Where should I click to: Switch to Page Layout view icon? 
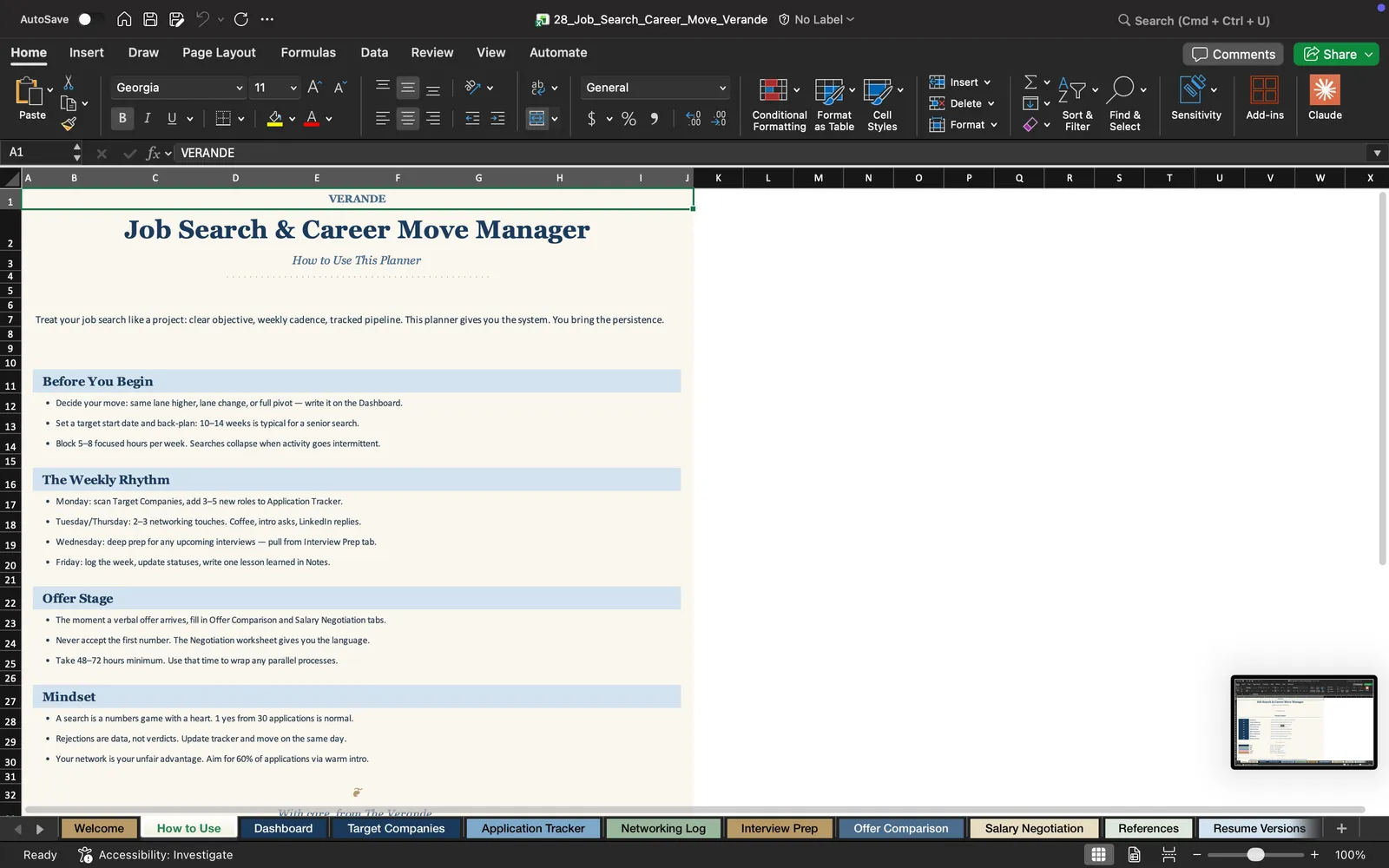click(x=1134, y=854)
